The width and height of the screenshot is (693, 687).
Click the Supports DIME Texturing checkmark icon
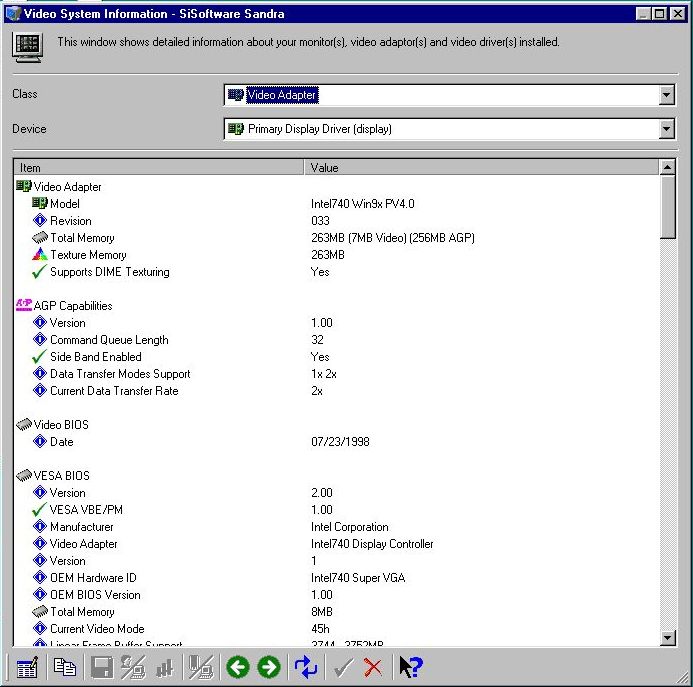tap(39, 271)
